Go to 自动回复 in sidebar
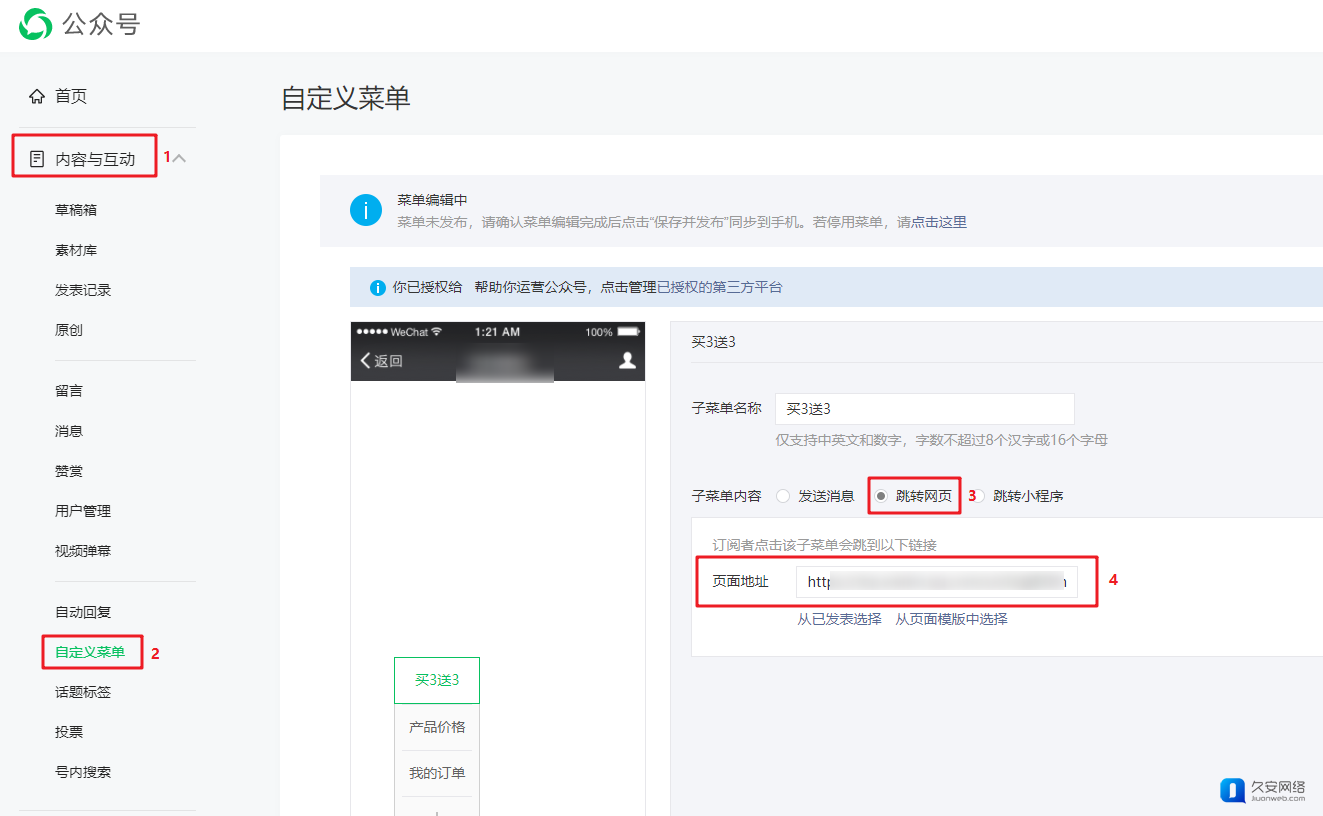 (83, 612)
